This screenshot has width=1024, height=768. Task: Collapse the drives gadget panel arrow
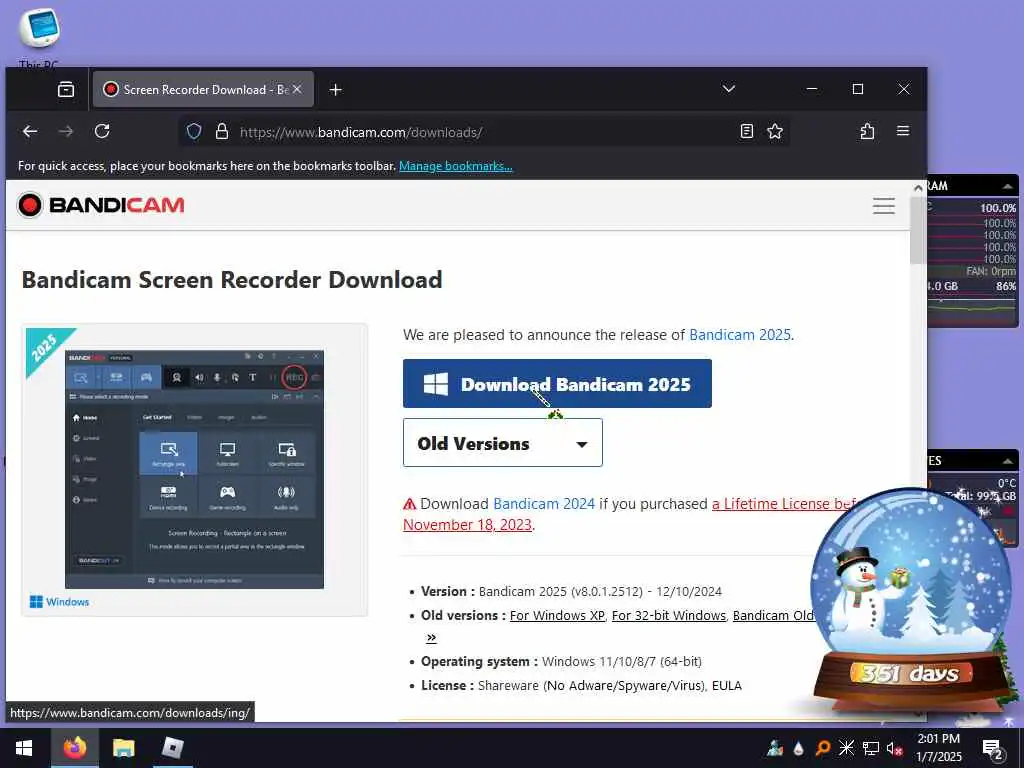tap(1008, 461)
